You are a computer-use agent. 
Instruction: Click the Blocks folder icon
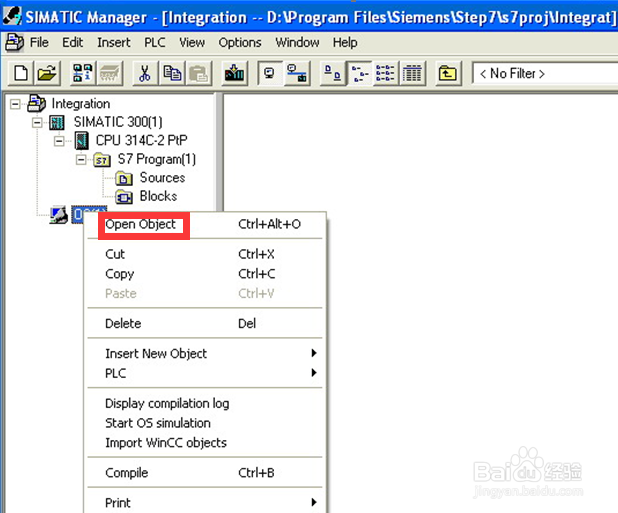click(x=124, y=197)
